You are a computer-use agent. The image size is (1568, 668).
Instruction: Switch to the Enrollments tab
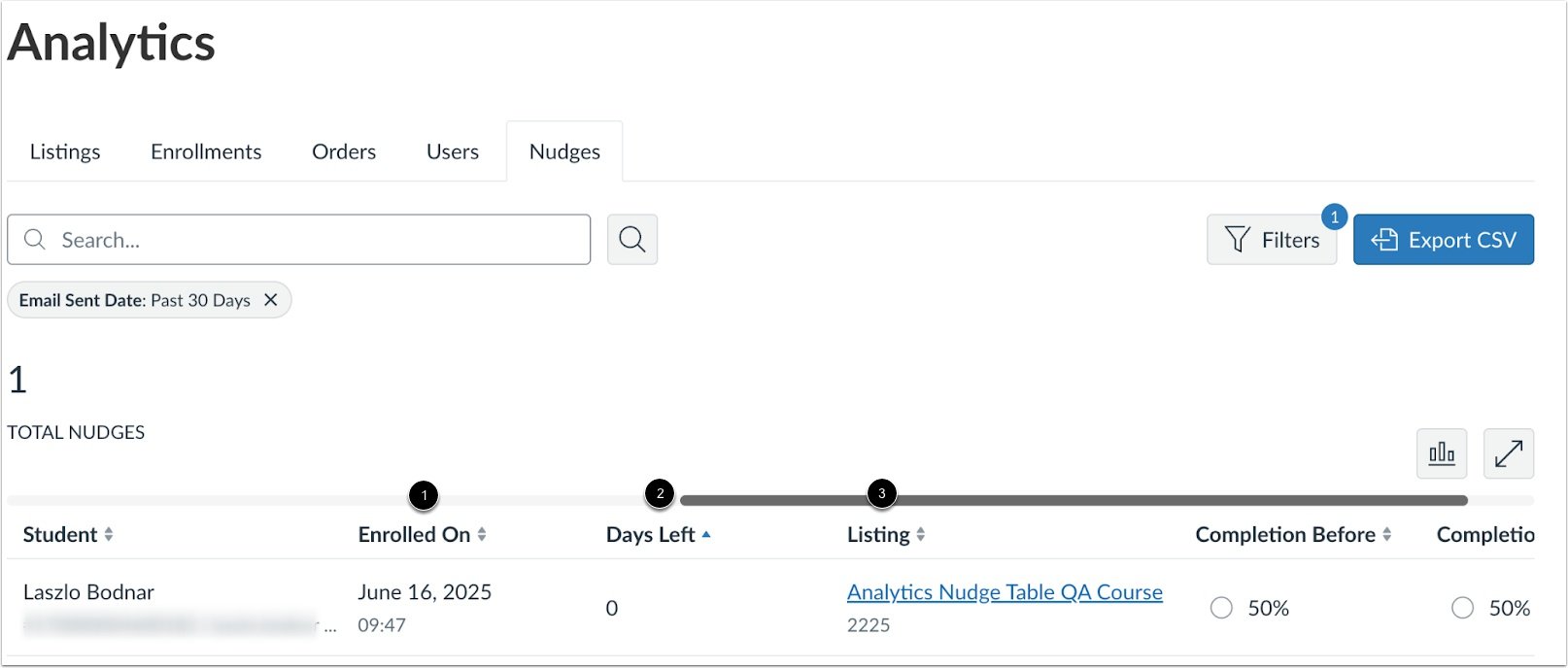pyautogui.click(x=205, y=151)
